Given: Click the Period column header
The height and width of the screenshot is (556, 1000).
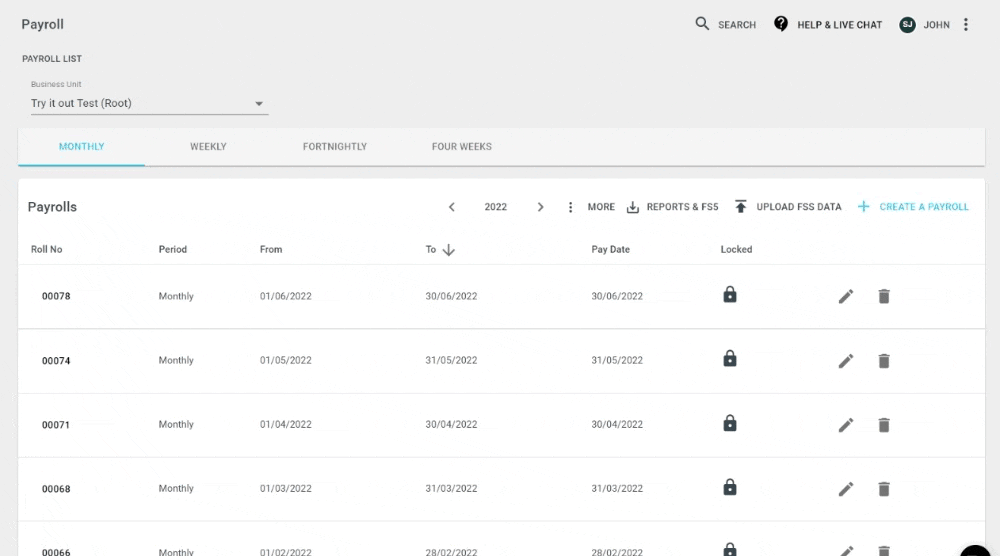Looking at the screenshot, I should coord(173,249).
